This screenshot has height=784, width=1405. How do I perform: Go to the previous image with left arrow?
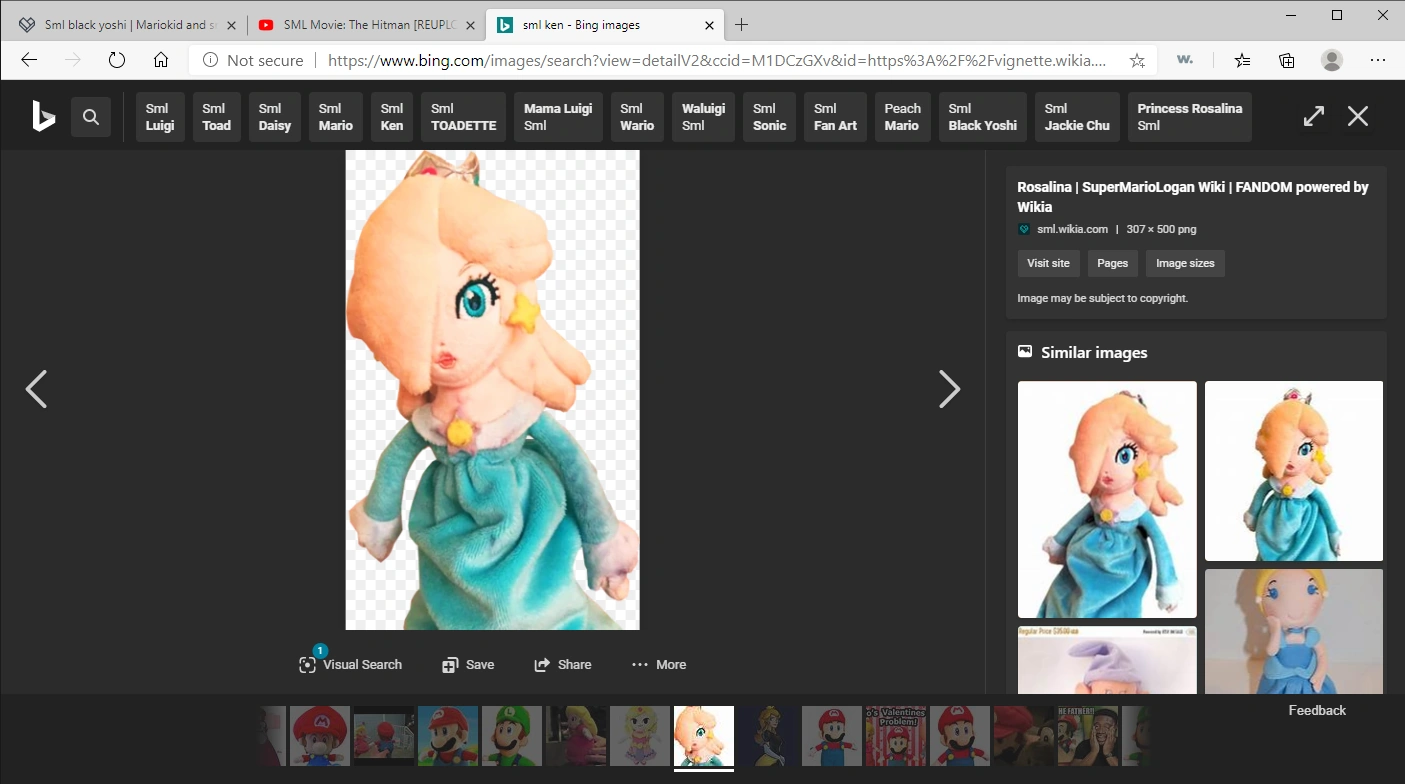coord(36,389)
